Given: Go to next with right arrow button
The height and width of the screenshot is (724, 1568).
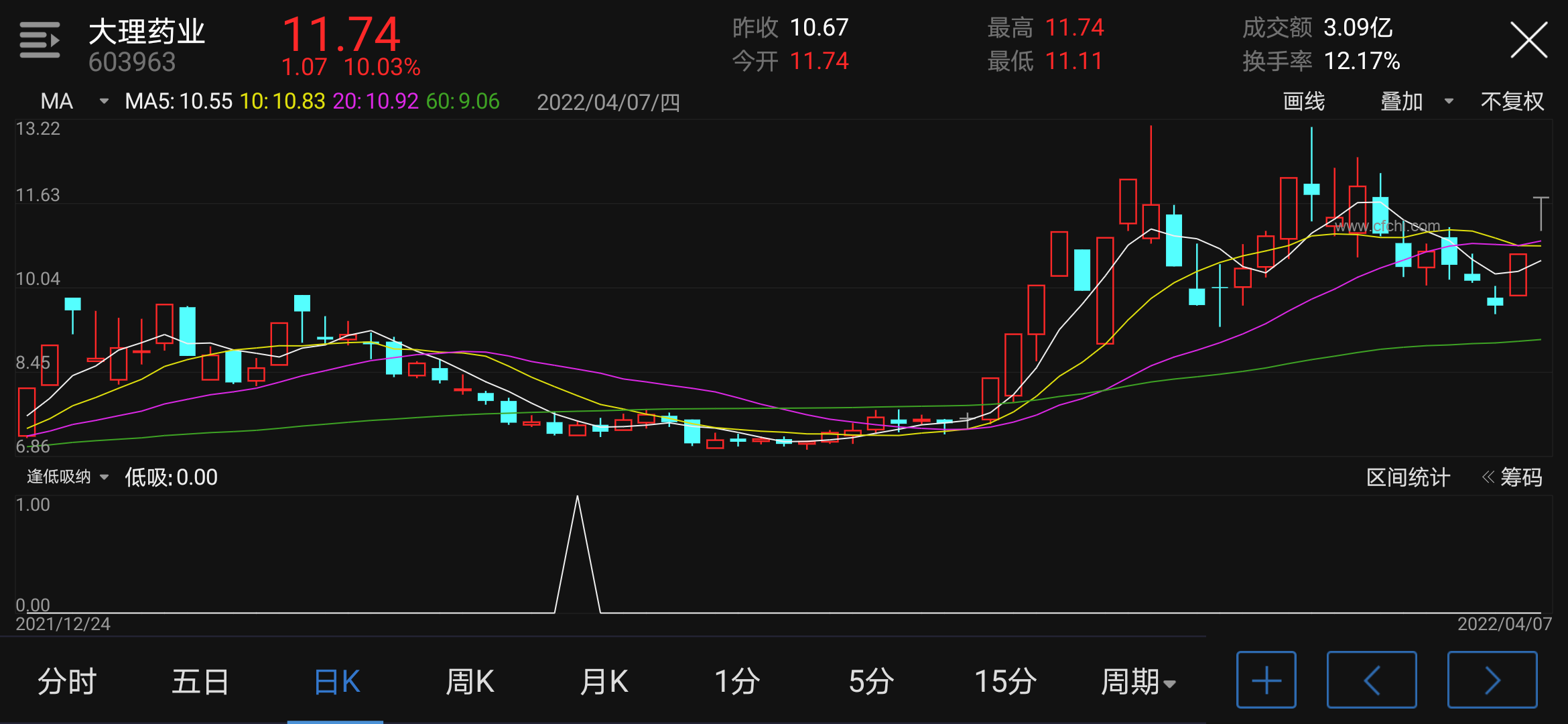Looking at the screenshot, I should click(x=1492, y=680).
